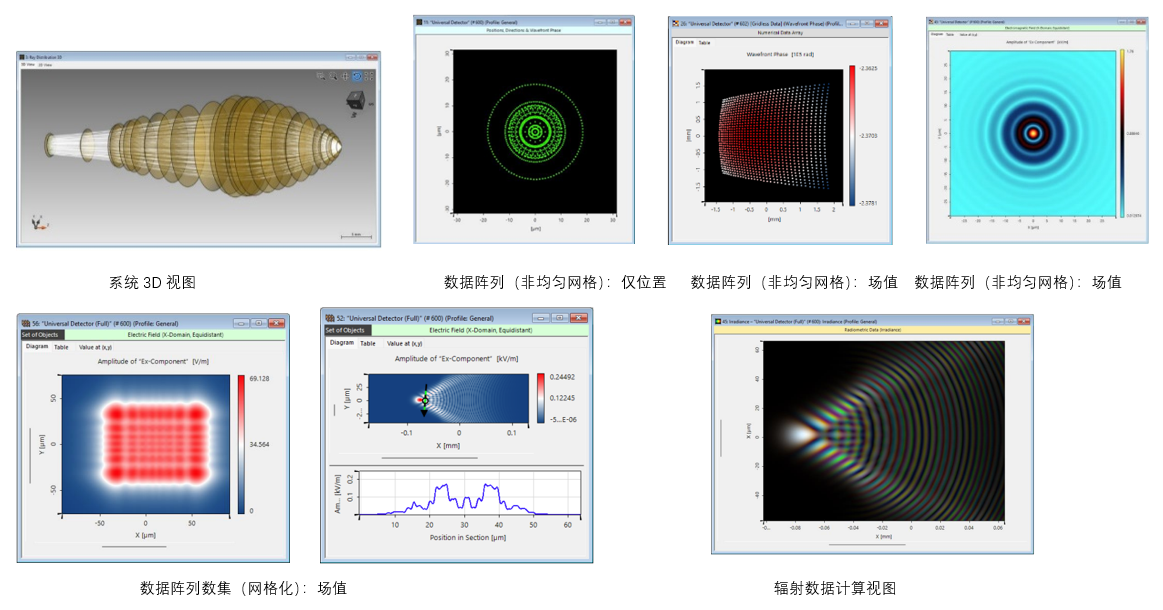Screen dimensions: 1163x610
Task: Click the red-blue color scale in window 56
Action: point(241,445)
